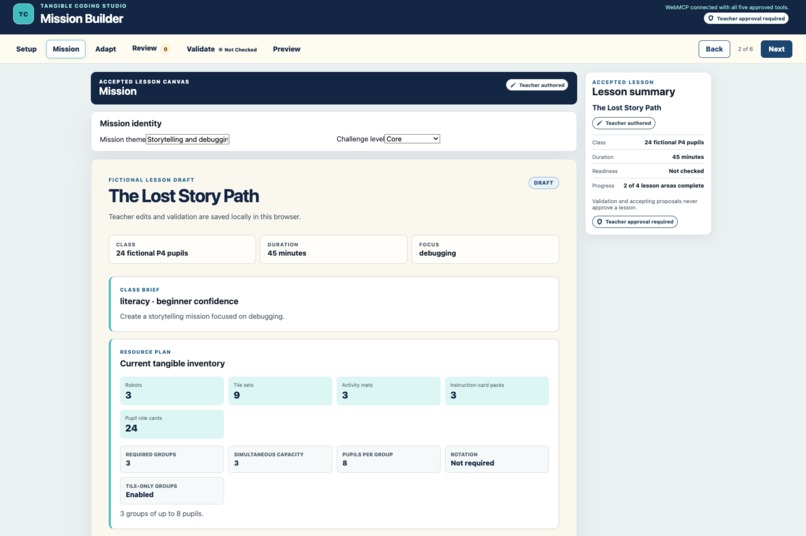Click the Focus debugging card
The width and height of the screenshot is (806, 536).
[485, 249]
